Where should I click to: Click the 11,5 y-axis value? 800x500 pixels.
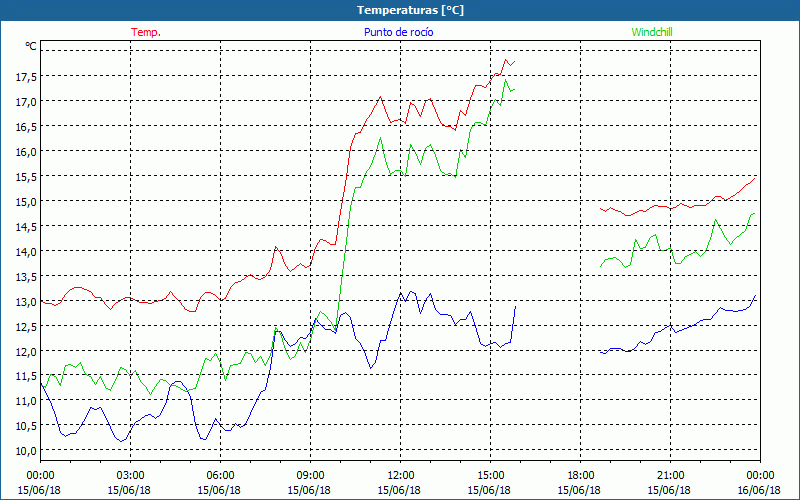(26, 376)
